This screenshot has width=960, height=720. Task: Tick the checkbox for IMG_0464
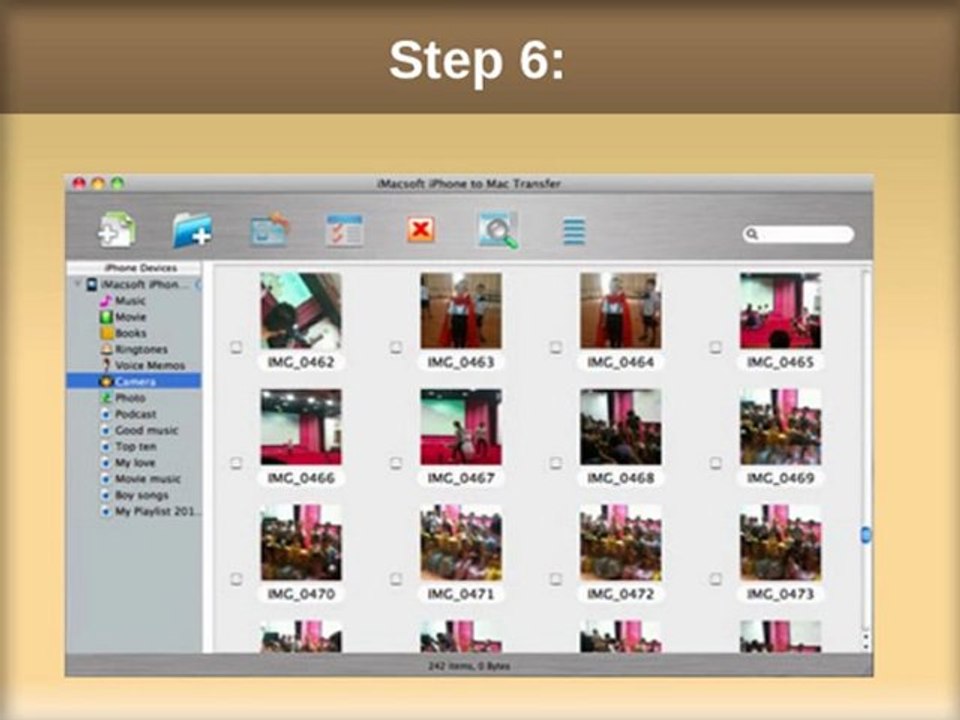coord(555,347)
